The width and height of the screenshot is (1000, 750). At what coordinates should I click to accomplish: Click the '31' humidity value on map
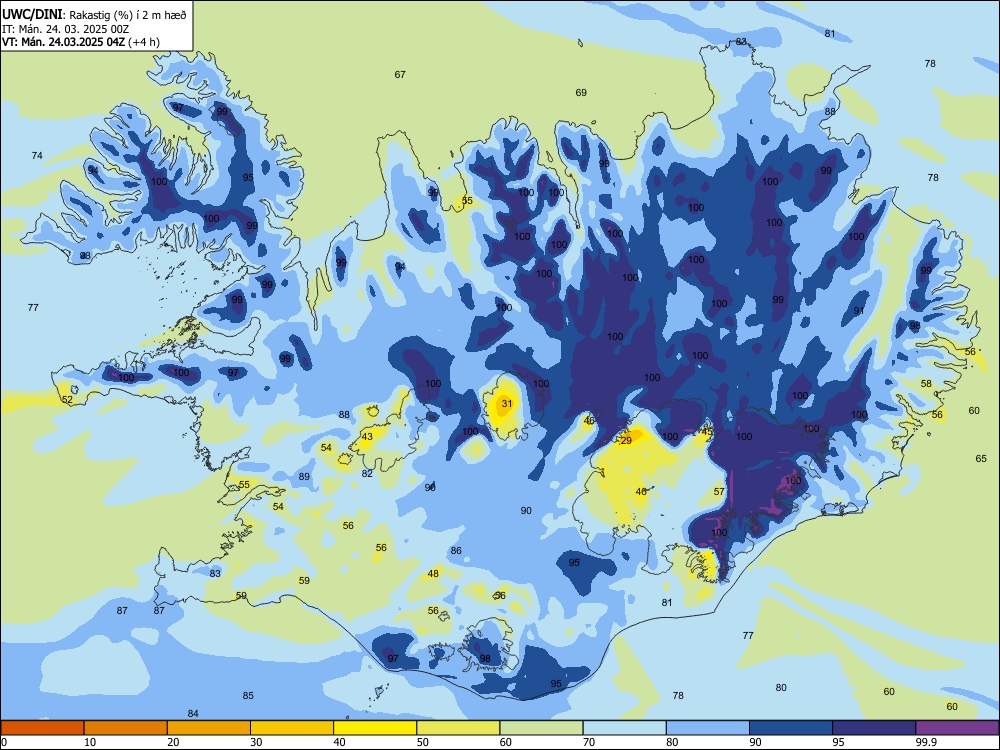click(507, 403)
